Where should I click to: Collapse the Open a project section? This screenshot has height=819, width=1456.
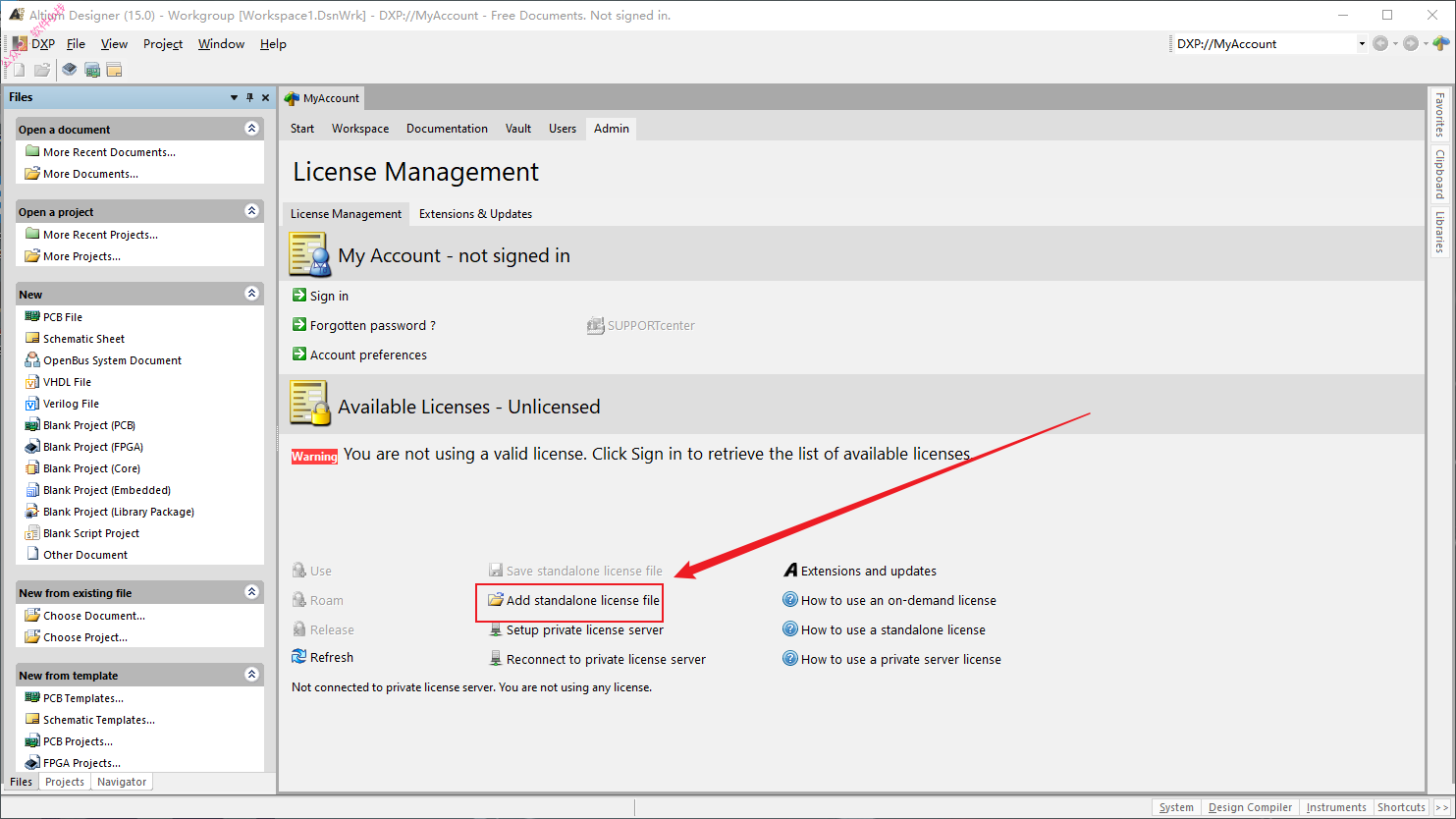(x=252, y=211)
